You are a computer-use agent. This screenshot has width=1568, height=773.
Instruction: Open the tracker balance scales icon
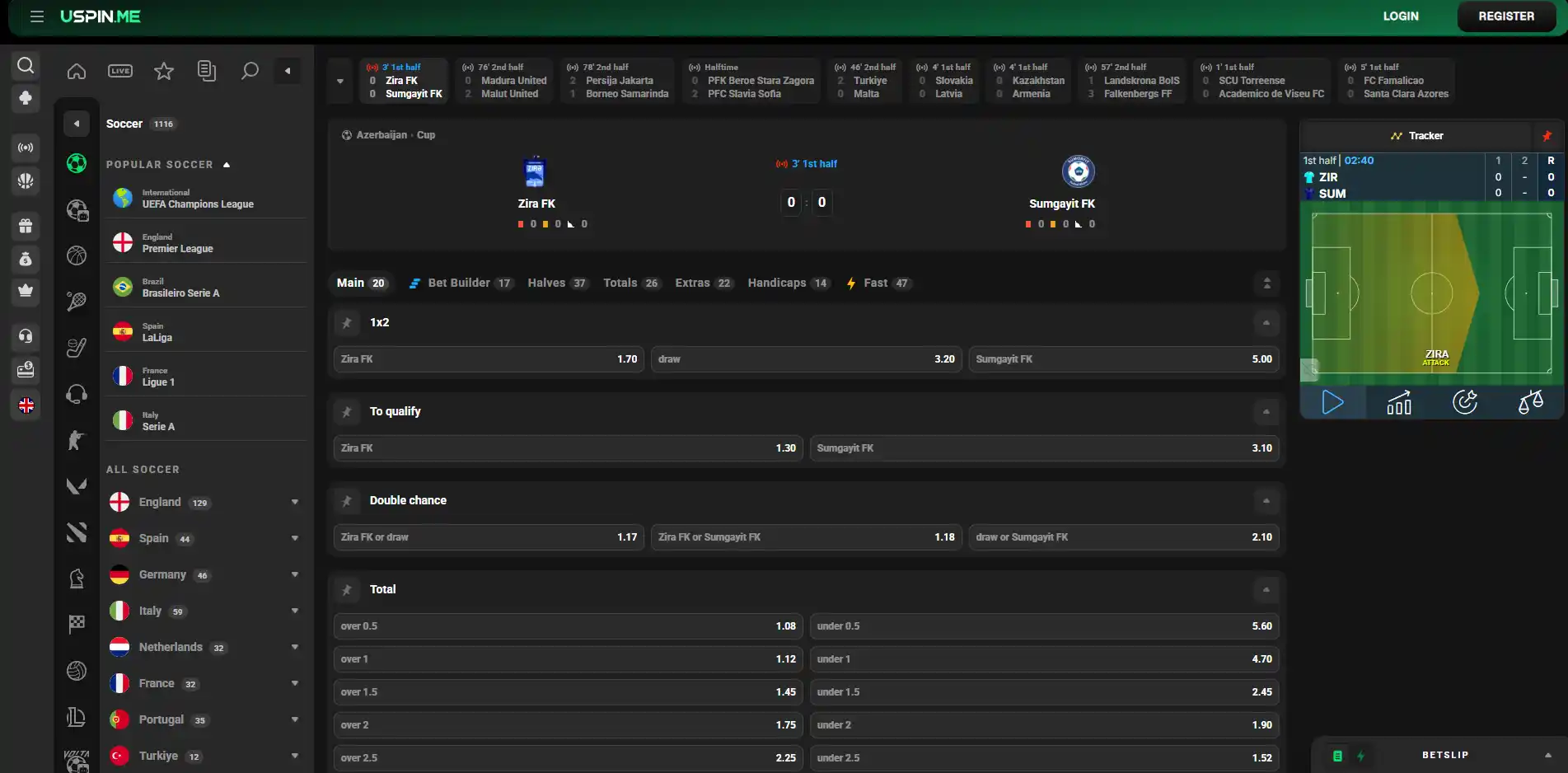coord(1531,402)
